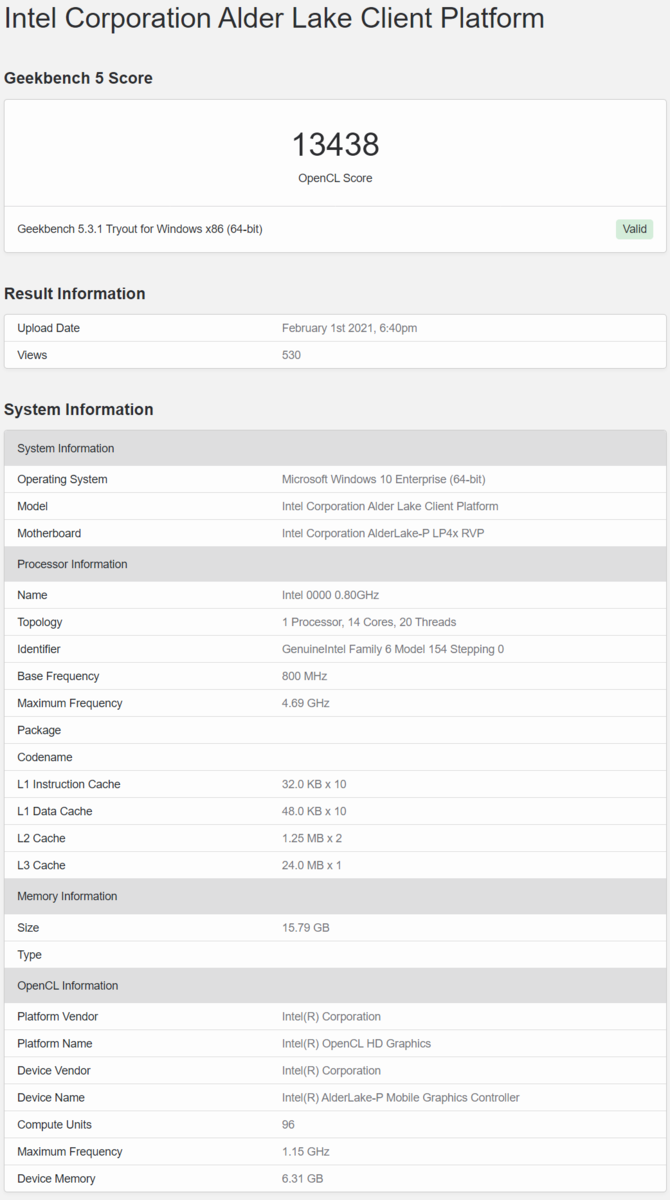670x1200 pixels.
Task: Click the green Valid badge
Action: click(x=634, y=229)
